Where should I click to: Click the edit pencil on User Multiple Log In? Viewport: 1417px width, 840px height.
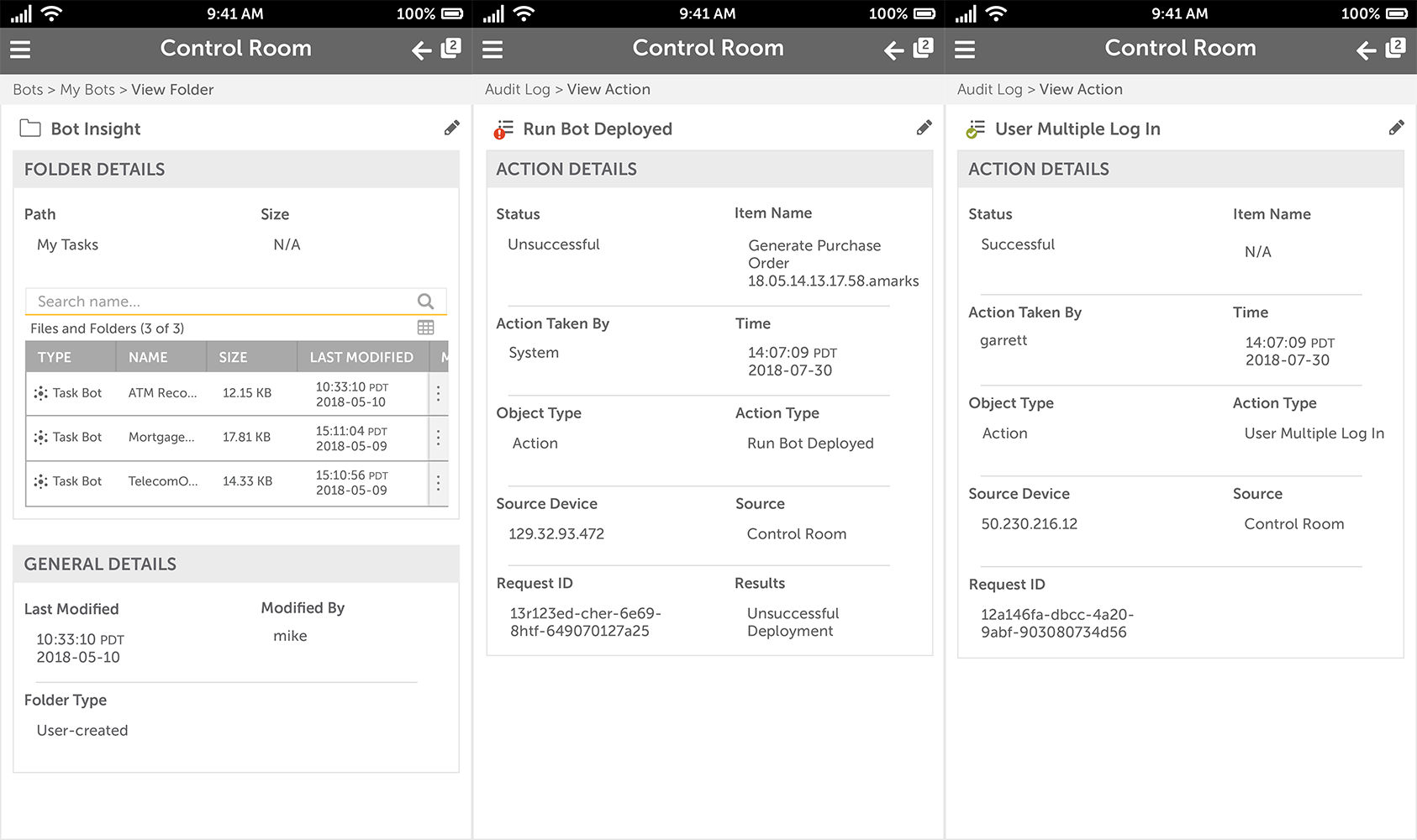(x=1397, y=127)
